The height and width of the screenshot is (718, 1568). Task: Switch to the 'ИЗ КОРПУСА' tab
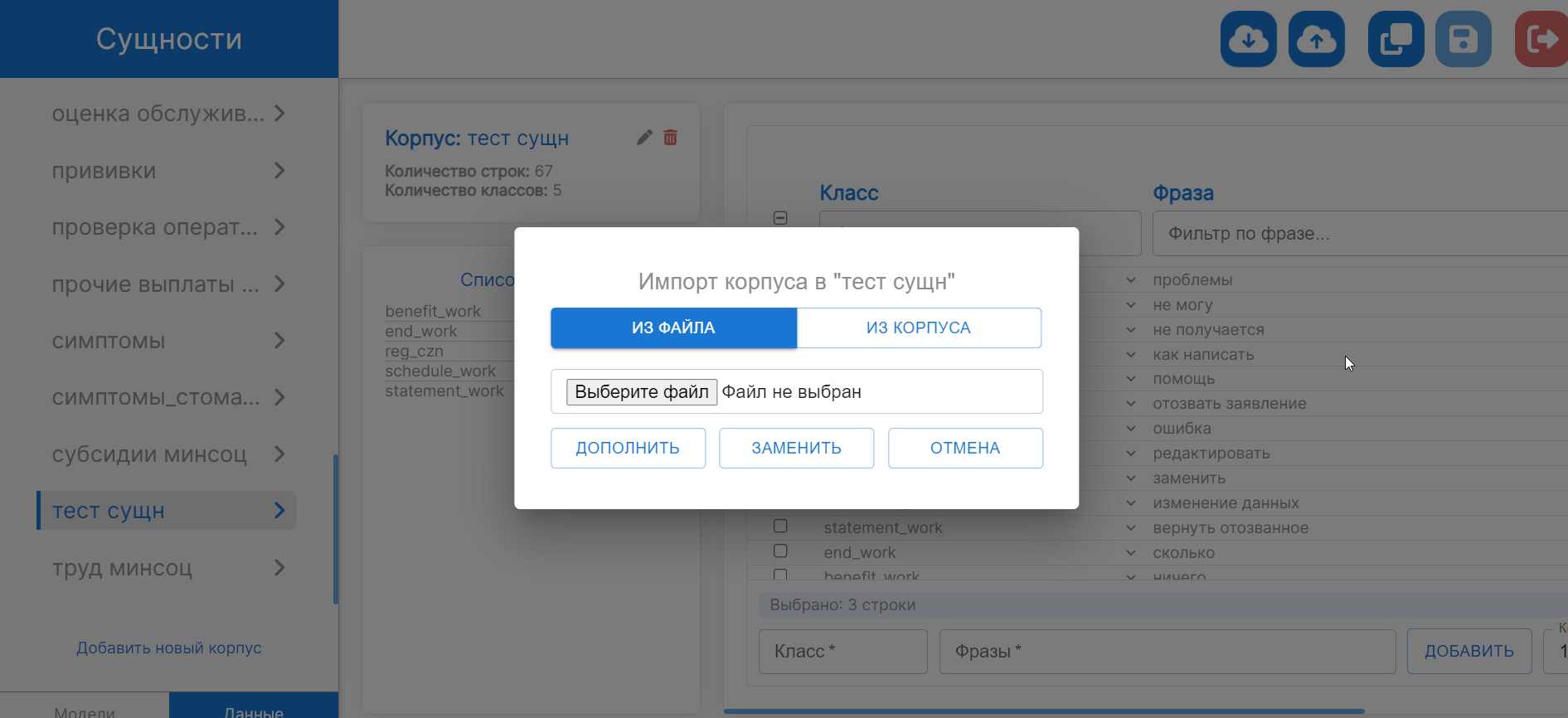tap(918, 327)
